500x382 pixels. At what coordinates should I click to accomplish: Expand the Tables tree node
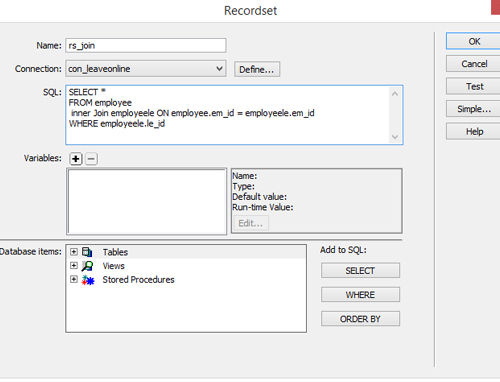tap(74, 252)
